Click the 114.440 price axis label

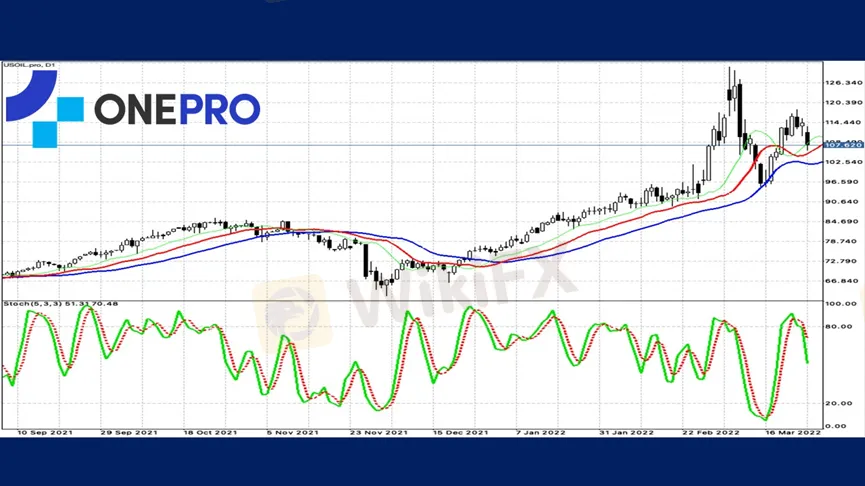[843, 122]
